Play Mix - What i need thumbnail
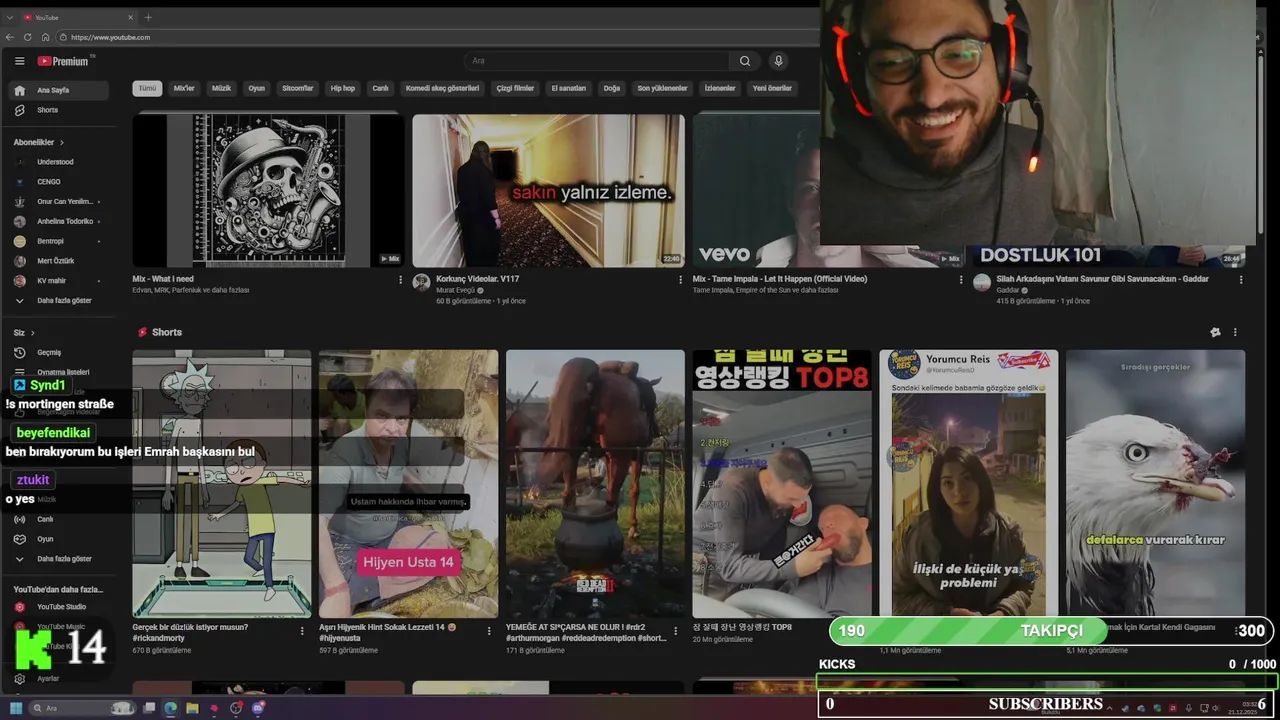 268,190
